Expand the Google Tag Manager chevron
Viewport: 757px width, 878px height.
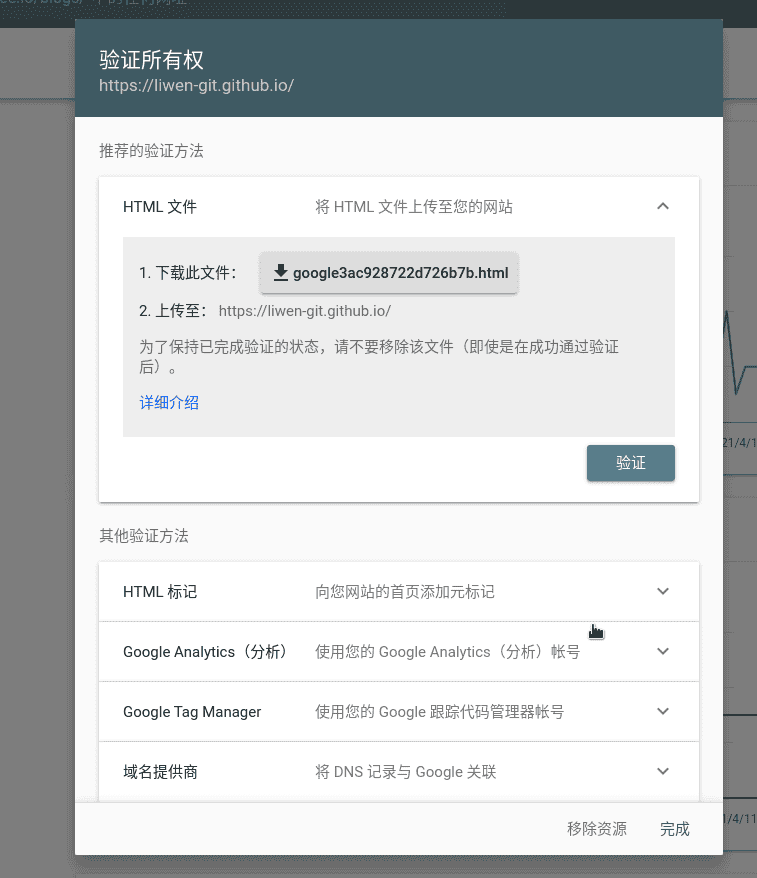pyautogui.click(x=663, y=711)
